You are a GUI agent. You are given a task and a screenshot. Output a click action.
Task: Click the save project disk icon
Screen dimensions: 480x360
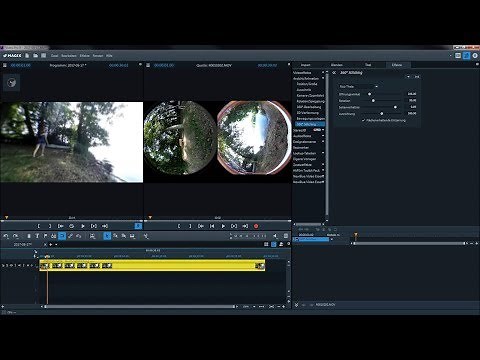(43, 56)
